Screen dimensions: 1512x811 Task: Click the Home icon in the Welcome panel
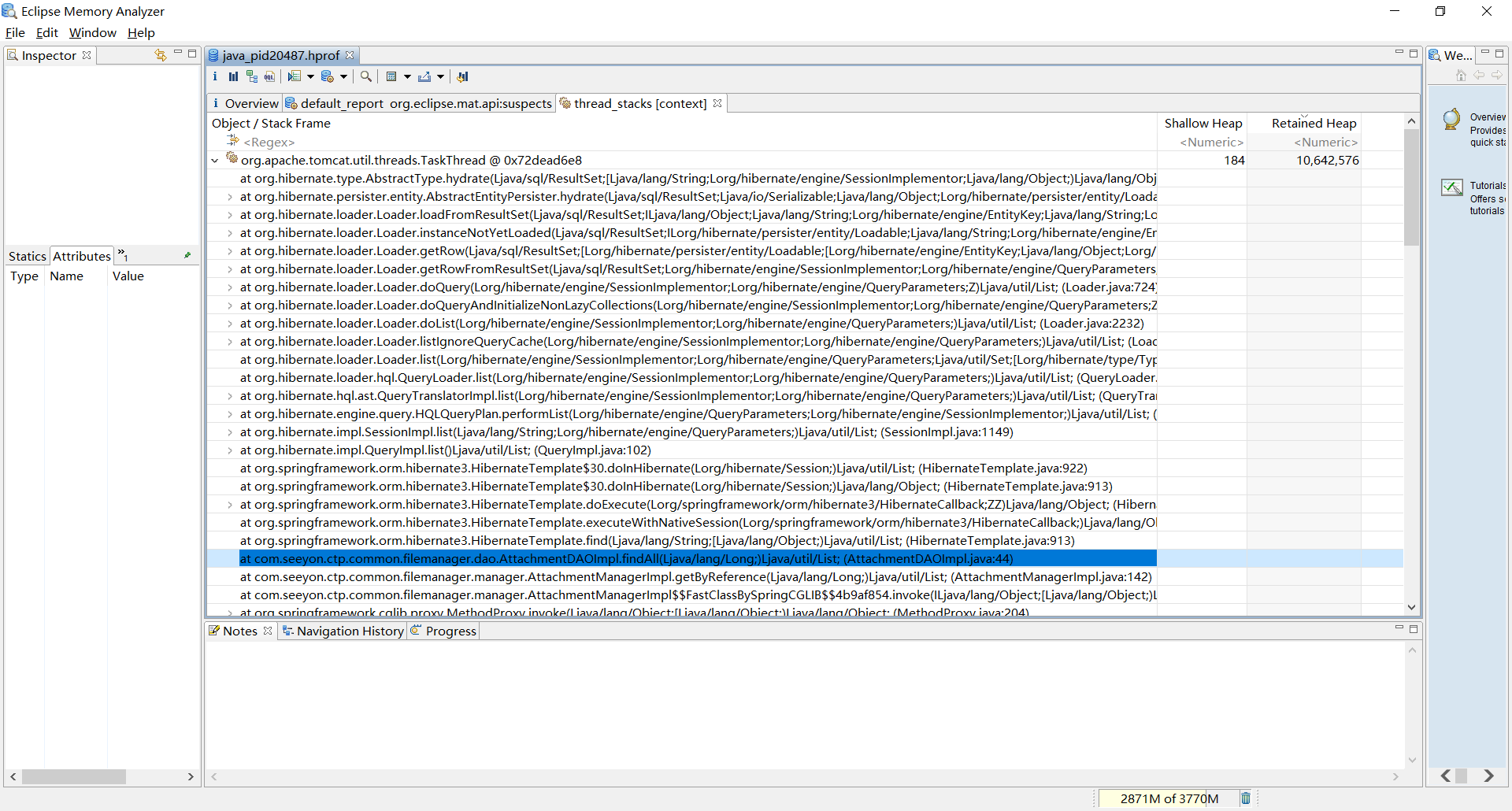click(x=1461, y=75)
